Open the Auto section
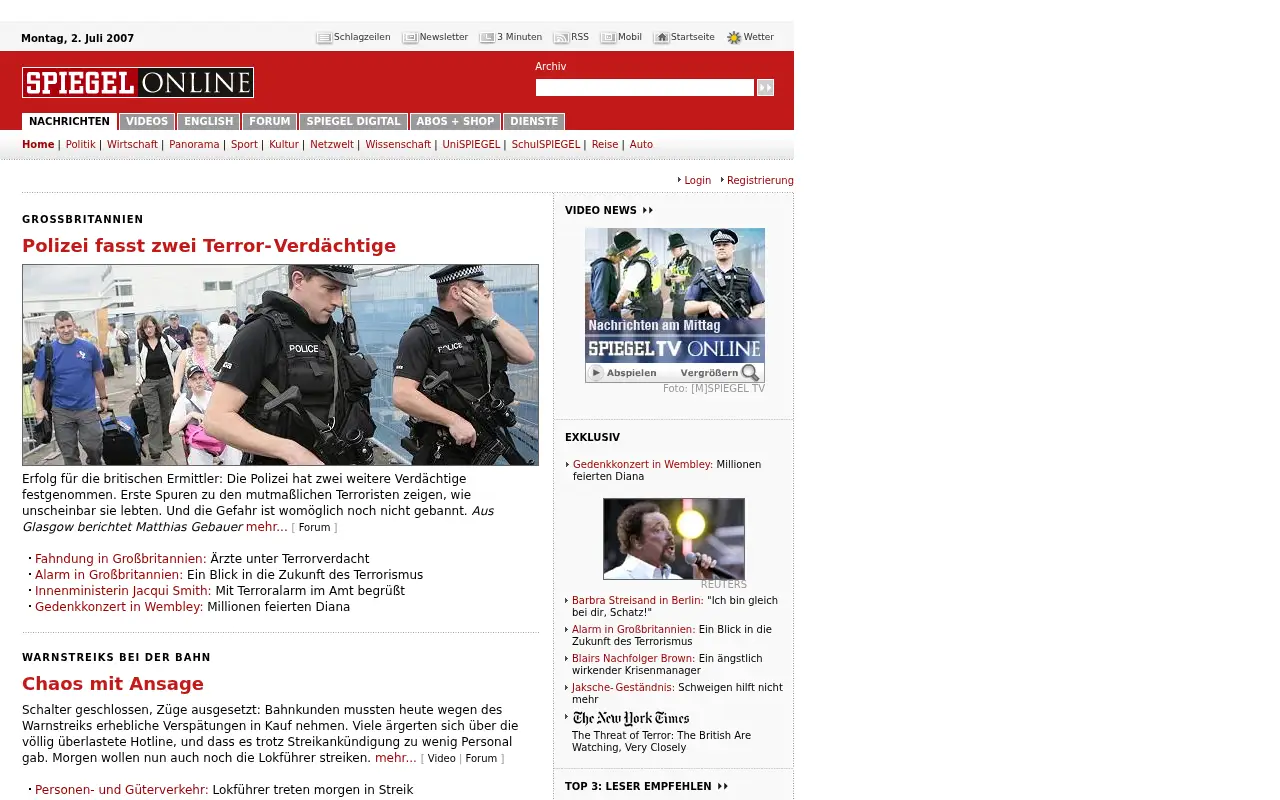The width and height of the screenshot is (1280, 800). [641, 145]
